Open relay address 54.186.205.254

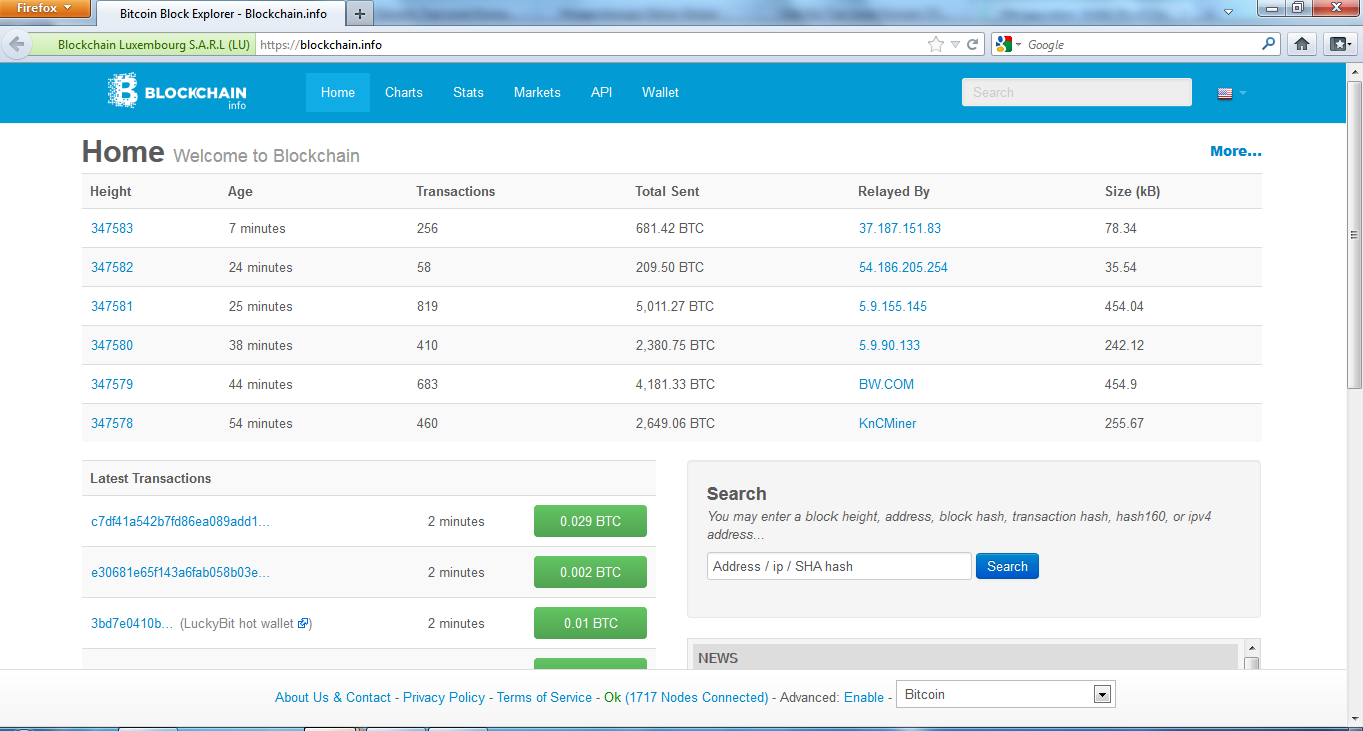(903, 267)
